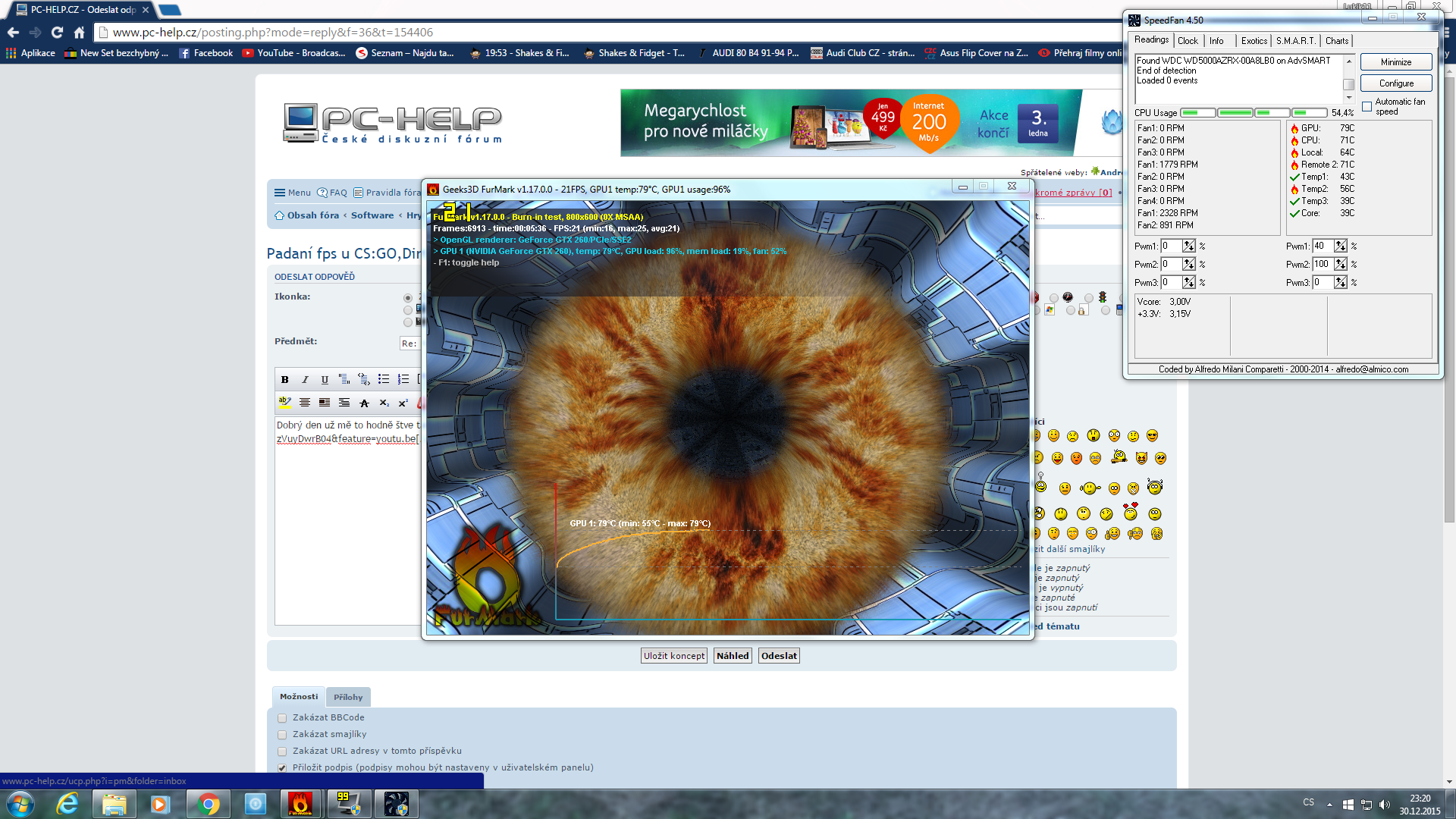Insert a numbered list in editor
Screen dimensions: 1456x819
pyautogui.click(x=403, y=380)
